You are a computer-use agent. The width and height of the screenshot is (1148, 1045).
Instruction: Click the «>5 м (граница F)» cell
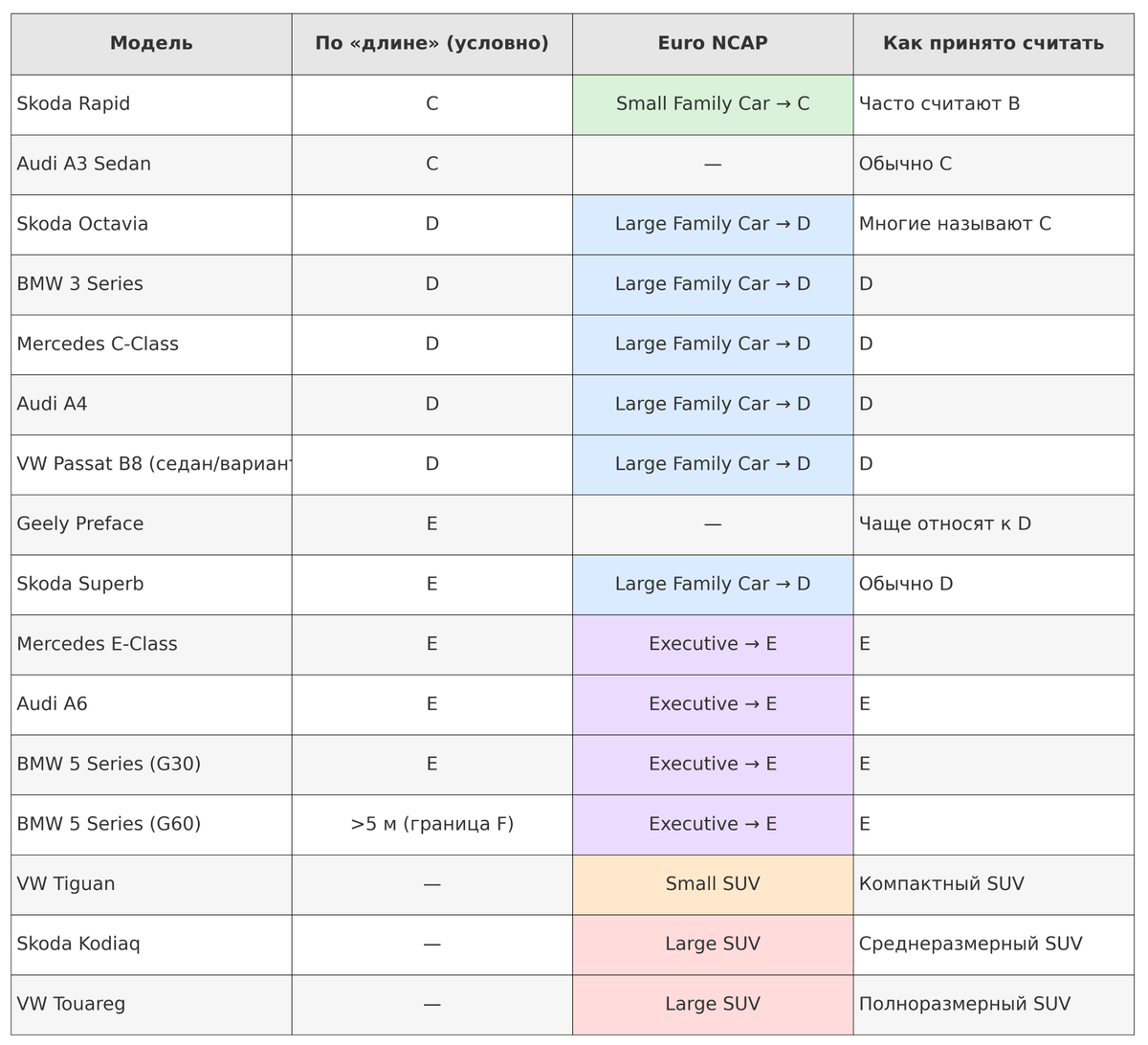[x=431, y=824]
